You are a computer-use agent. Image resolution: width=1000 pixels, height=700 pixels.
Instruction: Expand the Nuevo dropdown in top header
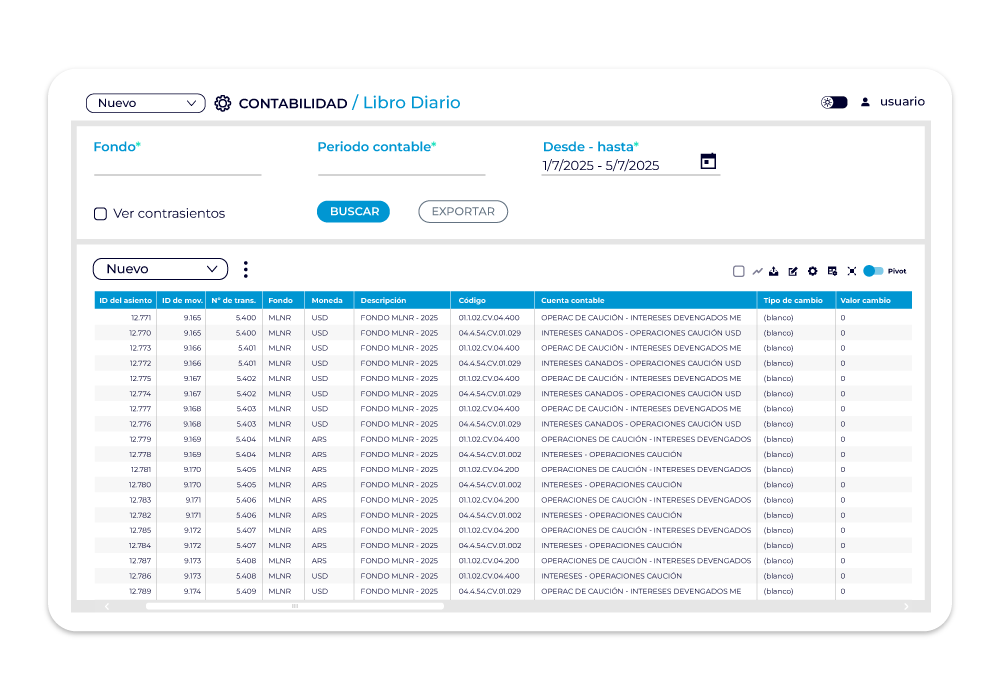coord(145,103)
